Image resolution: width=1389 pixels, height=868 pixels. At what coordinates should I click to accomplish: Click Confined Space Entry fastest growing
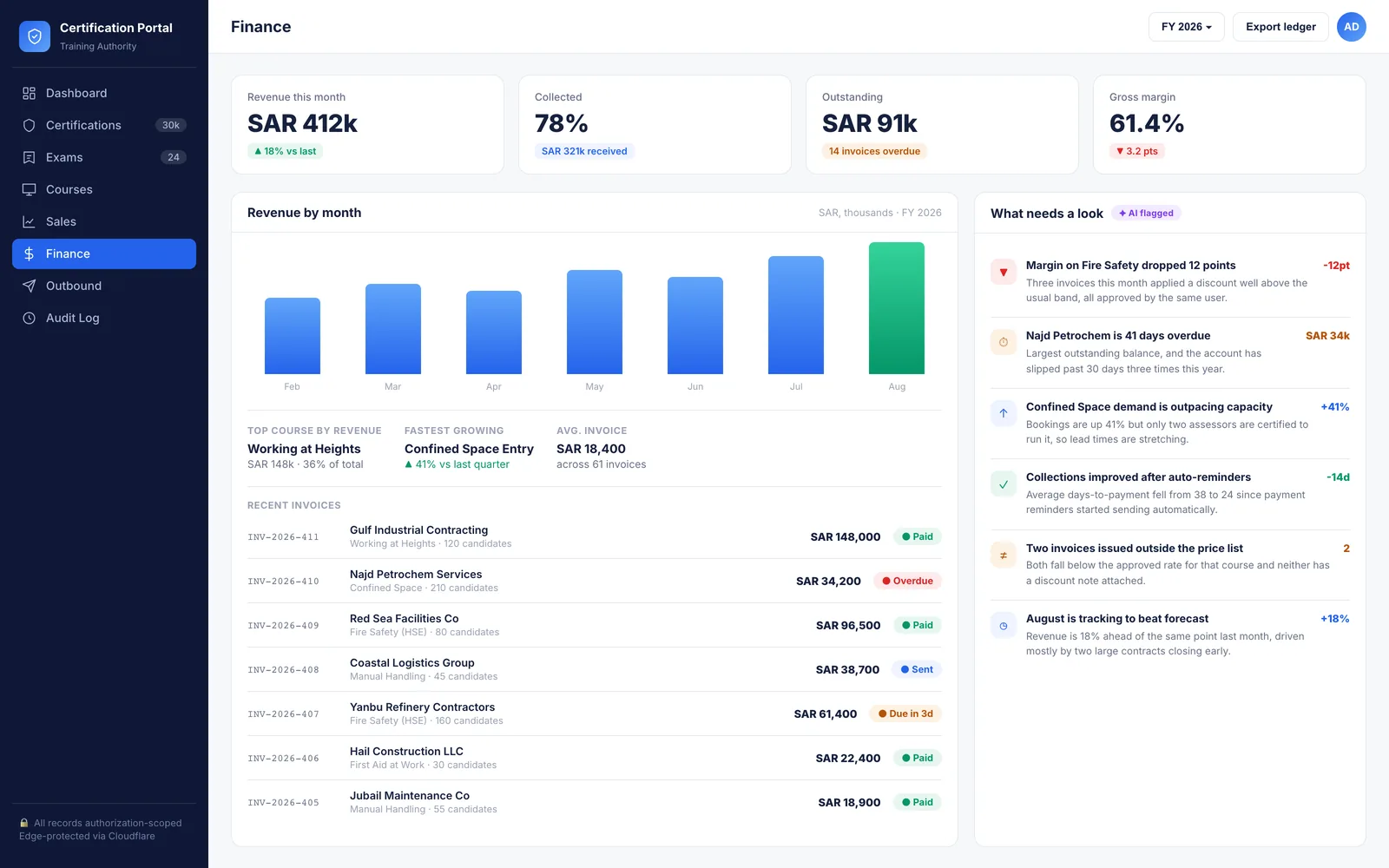(x=469, y=449)
